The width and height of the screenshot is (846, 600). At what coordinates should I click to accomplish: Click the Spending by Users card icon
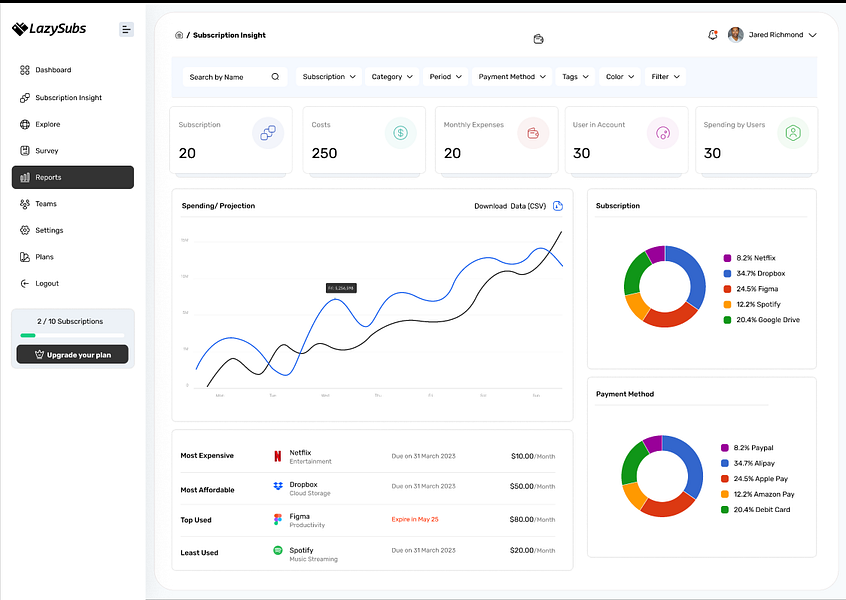(793, 133)
